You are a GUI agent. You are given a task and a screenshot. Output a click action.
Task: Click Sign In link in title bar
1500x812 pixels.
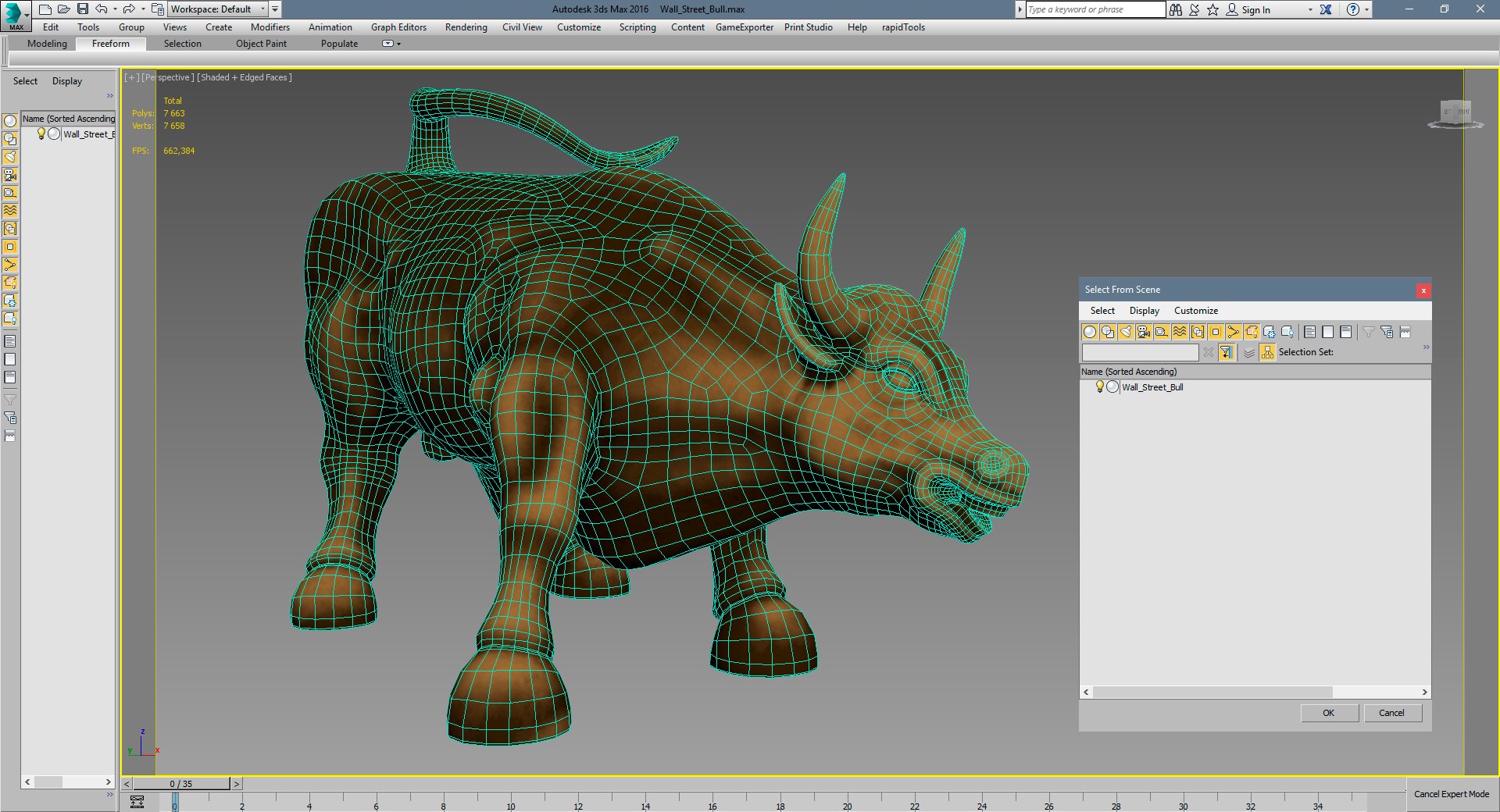(x=1255, y=10)
